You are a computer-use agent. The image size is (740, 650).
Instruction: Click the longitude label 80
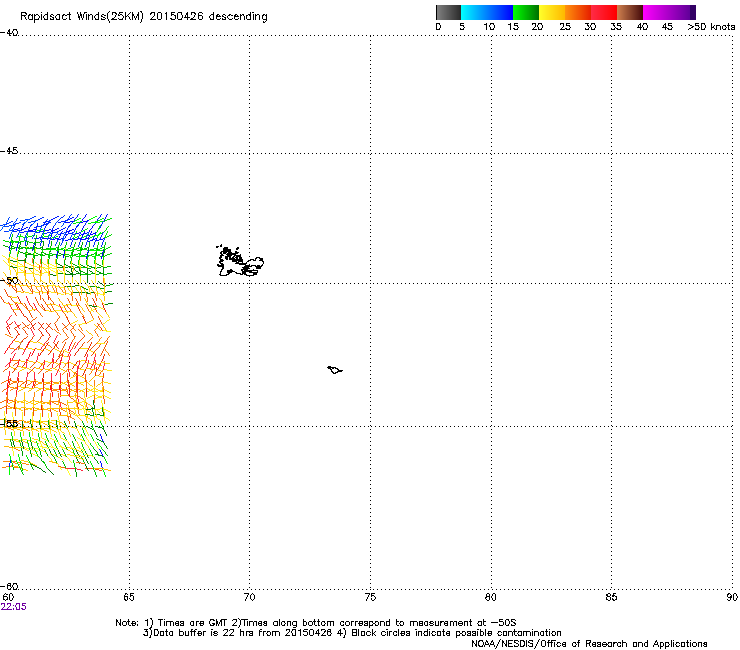pyautogui.click(x=491, y=597)
